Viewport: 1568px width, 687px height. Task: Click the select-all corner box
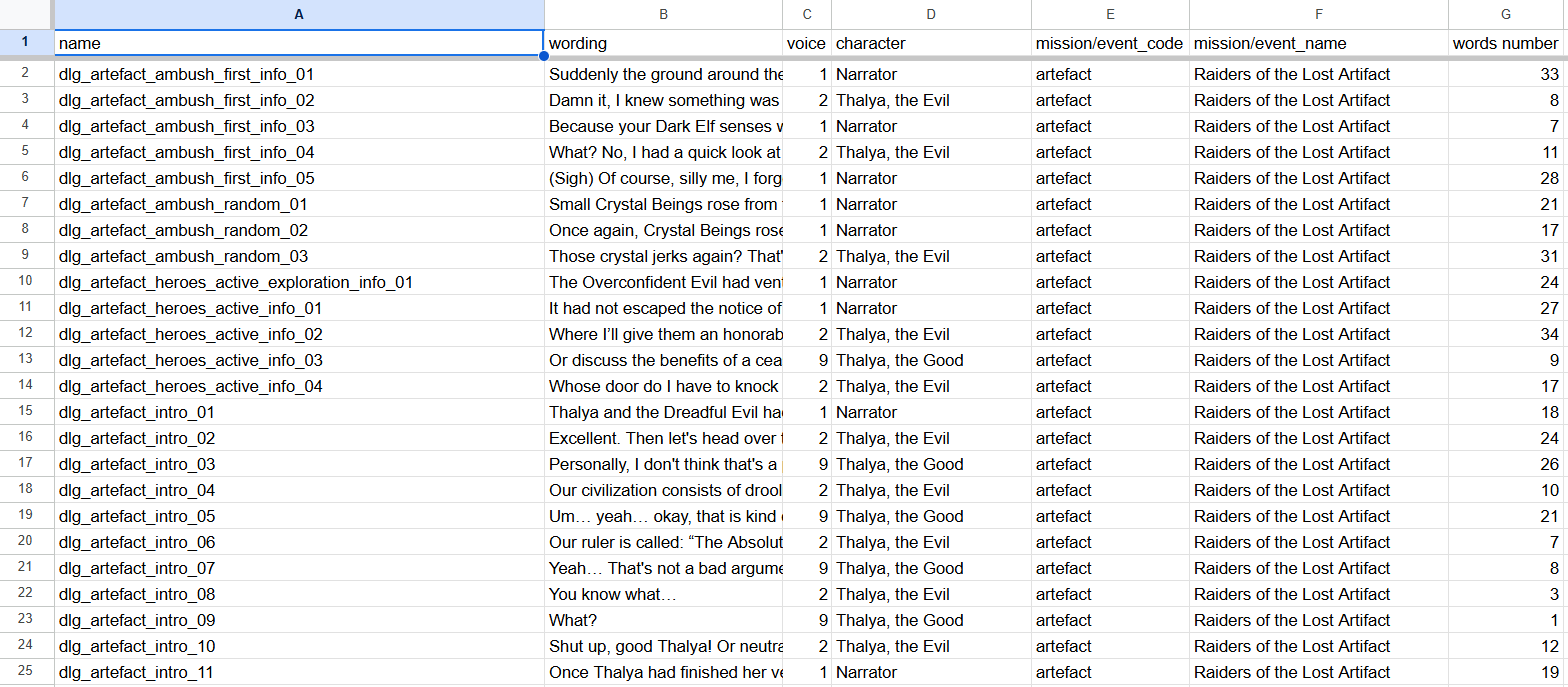click(27, 14)
